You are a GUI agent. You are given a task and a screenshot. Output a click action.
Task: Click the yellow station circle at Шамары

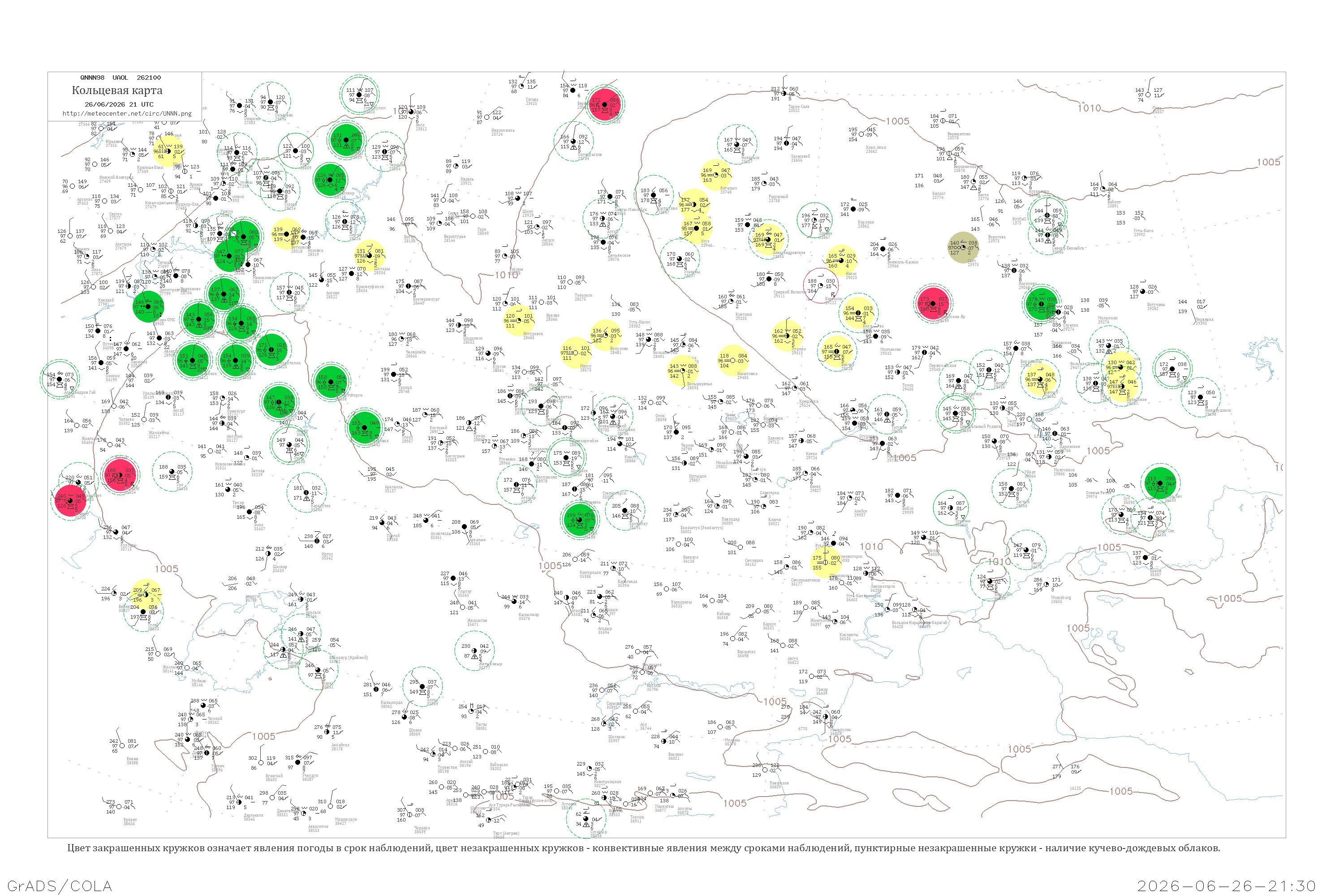point(369,255)
